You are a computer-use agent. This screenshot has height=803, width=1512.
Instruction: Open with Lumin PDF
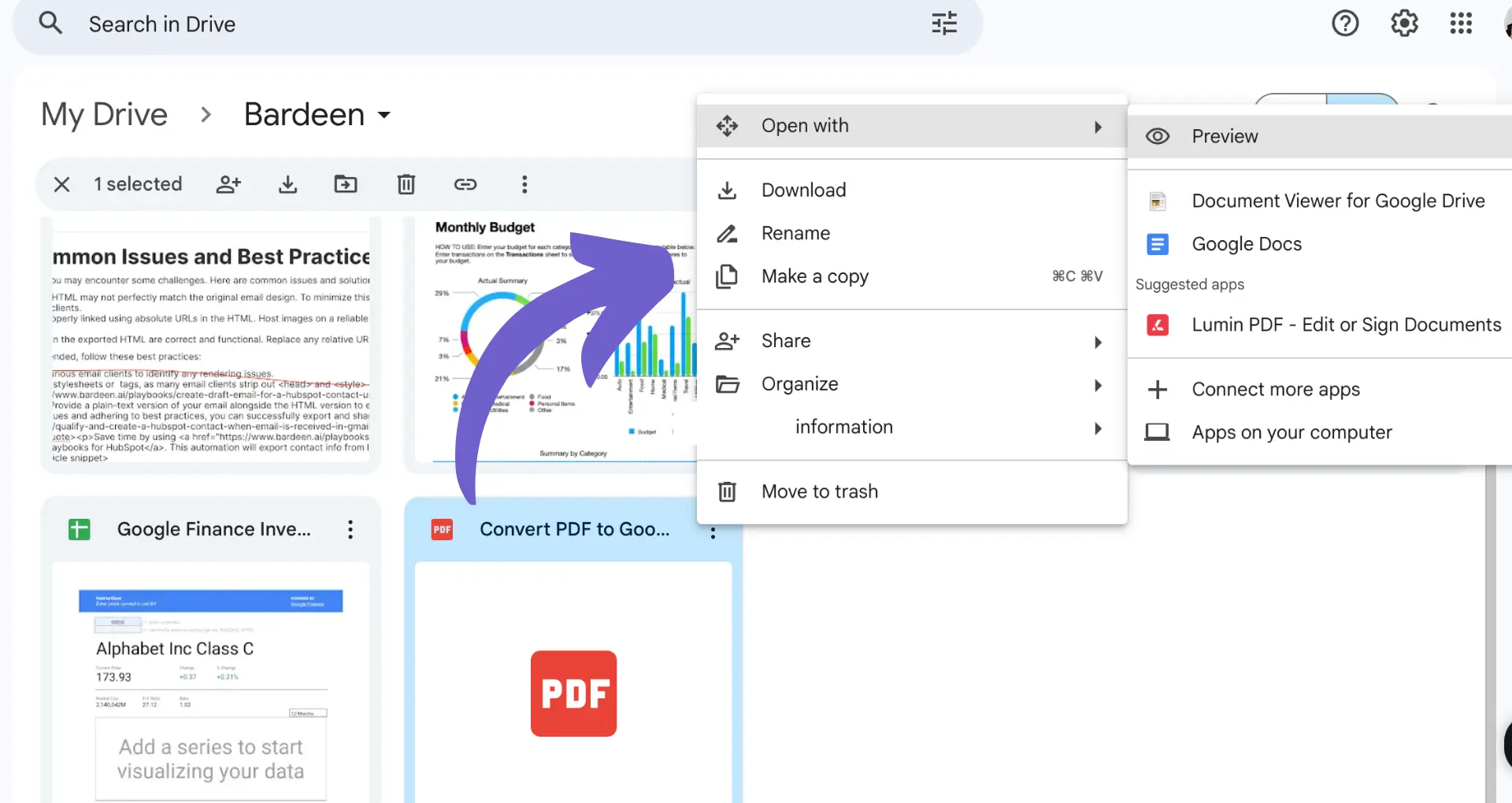1320,324
